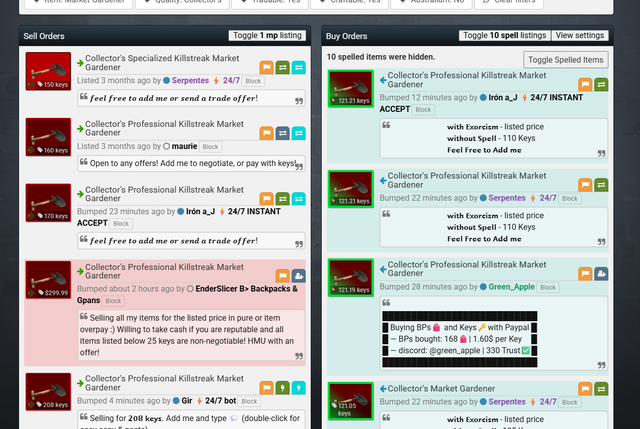The width and height of the screenshot is (640, 429).
Task: Report Serpentes' 121.21 keys buy order
Action: 585,185
